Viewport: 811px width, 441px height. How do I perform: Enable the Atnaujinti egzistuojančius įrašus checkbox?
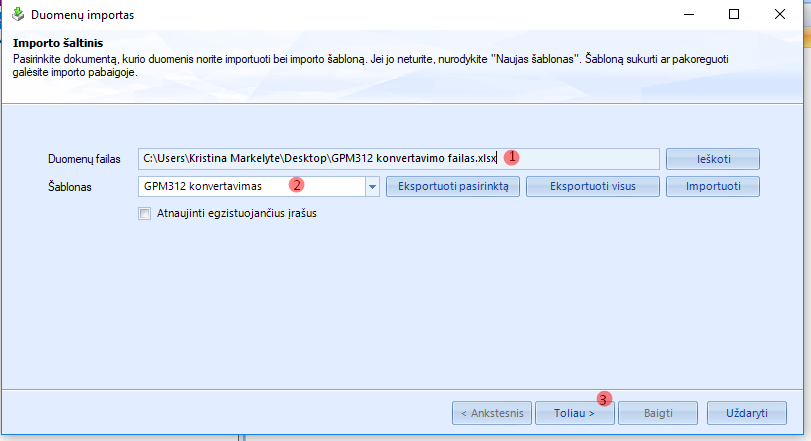click(145, 213)
